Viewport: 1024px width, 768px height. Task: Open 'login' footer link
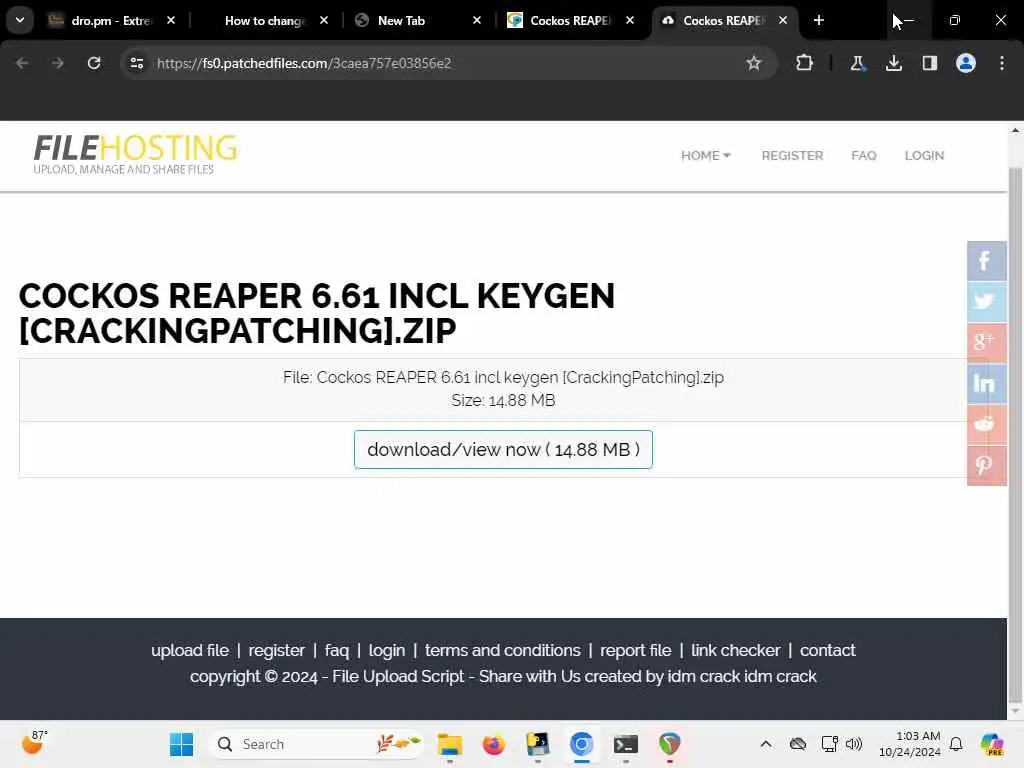(387, 650)
